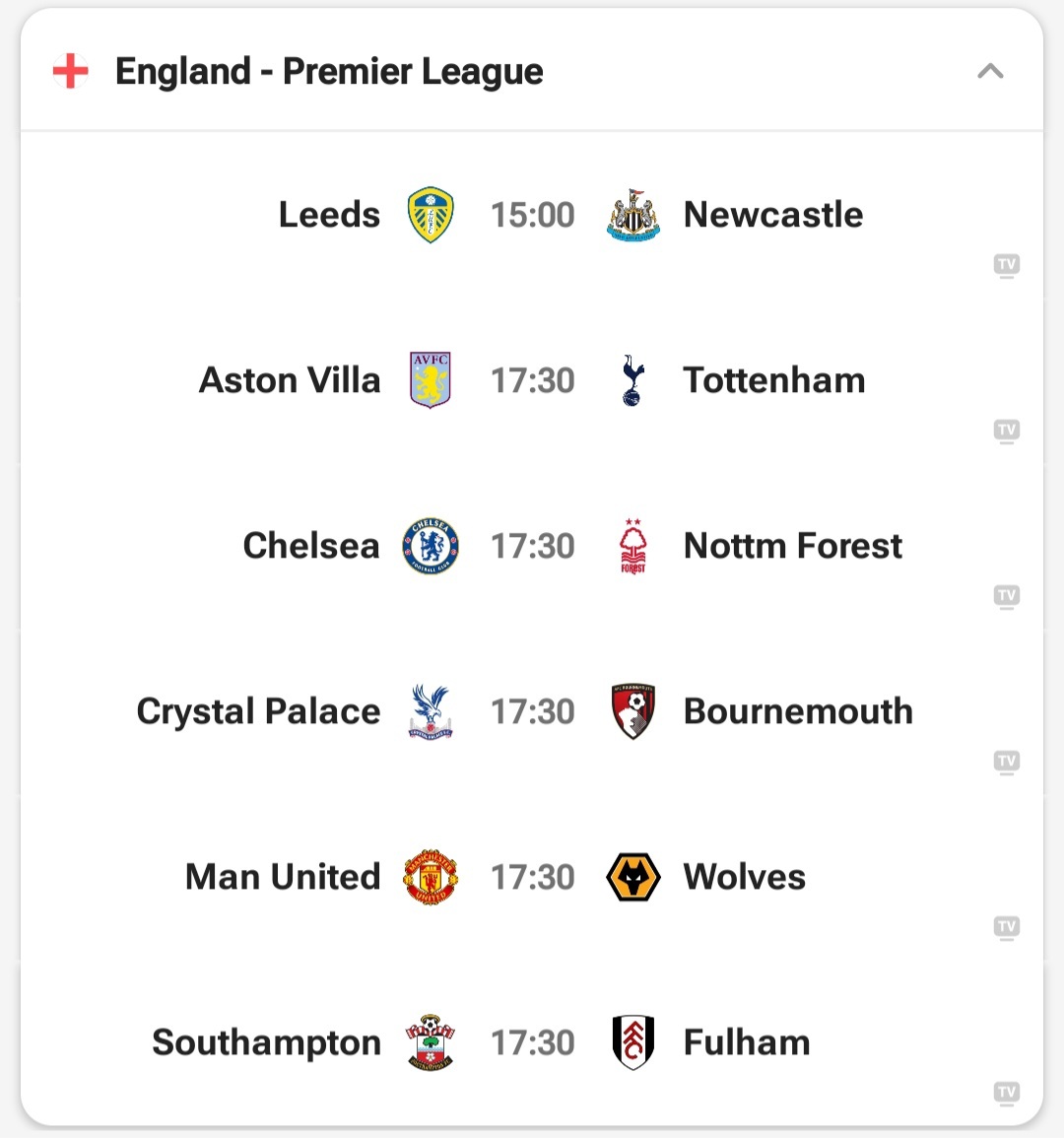Click the Wolves club crest

[x=632, y=877]
